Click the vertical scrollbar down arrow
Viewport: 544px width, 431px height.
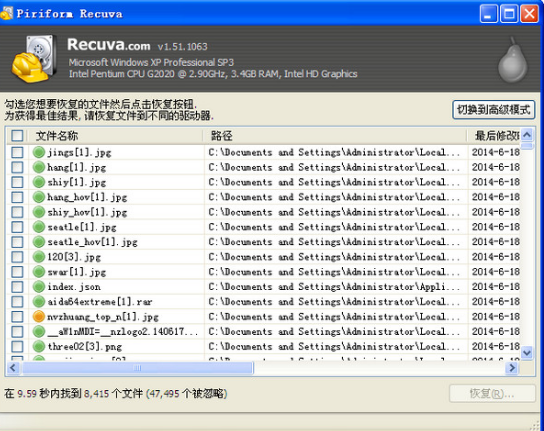(x=527, y=353)
